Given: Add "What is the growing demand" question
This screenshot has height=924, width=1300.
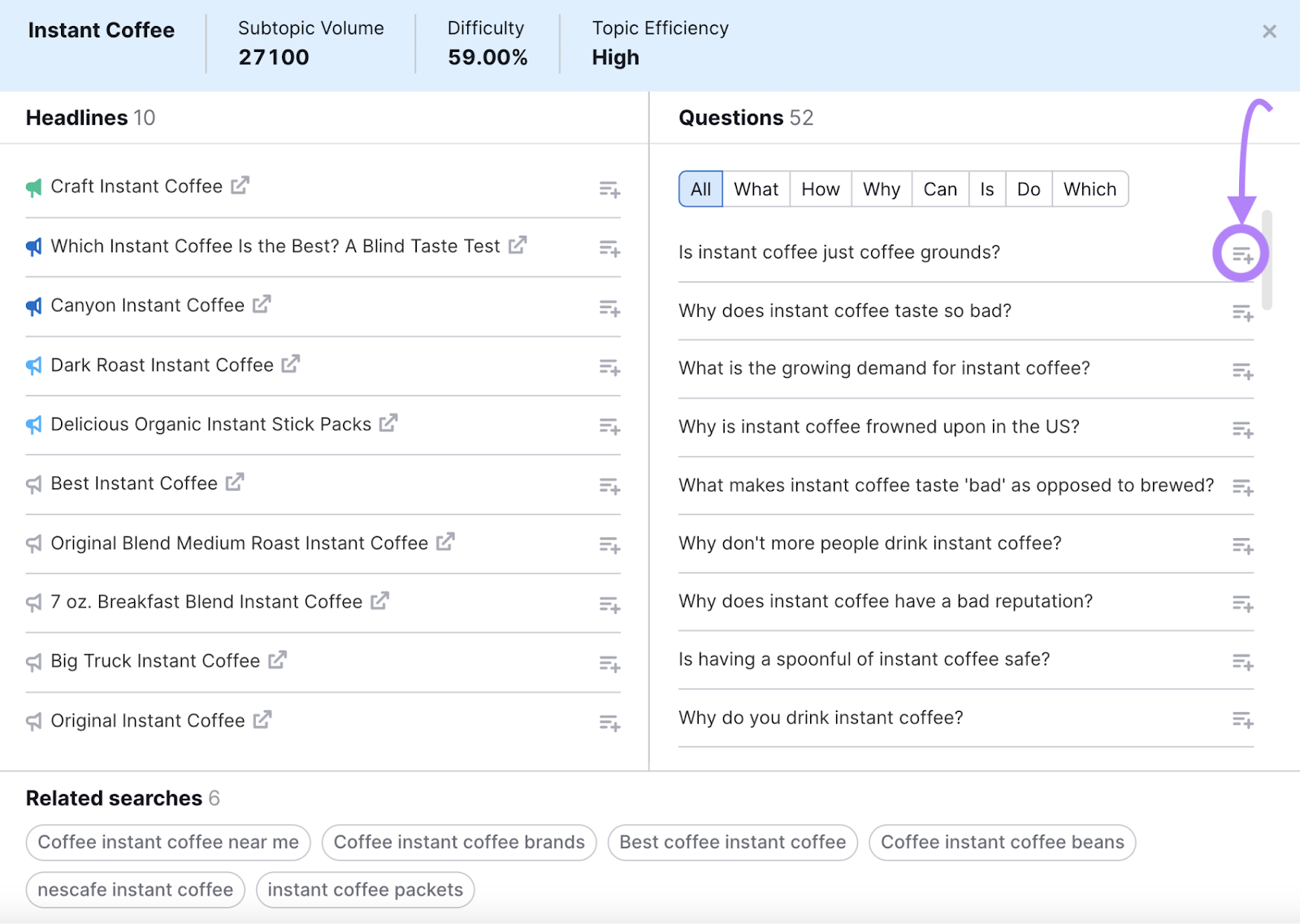Looking at the screenshot, I should pyautogui.click(x=1242, y=372).
